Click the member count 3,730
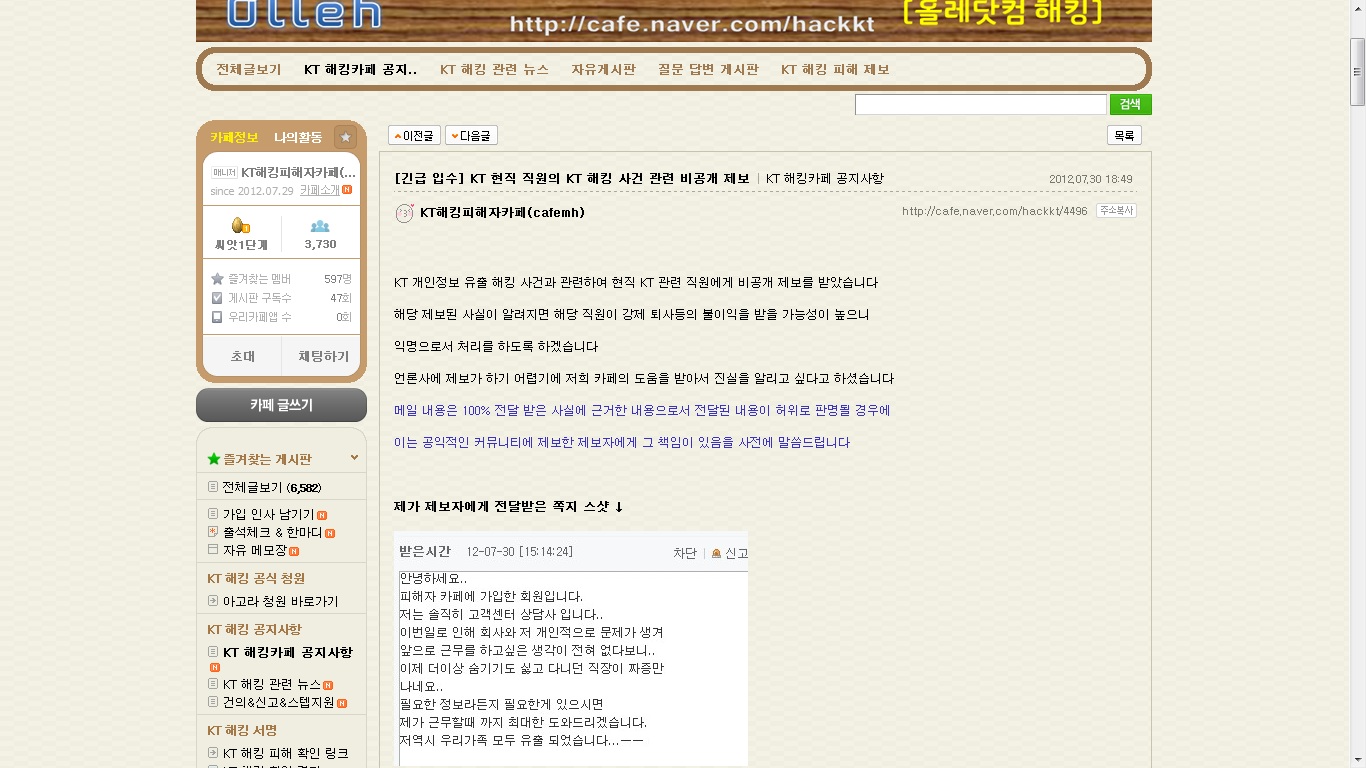The image size is (1366, 768). point(320,244)
